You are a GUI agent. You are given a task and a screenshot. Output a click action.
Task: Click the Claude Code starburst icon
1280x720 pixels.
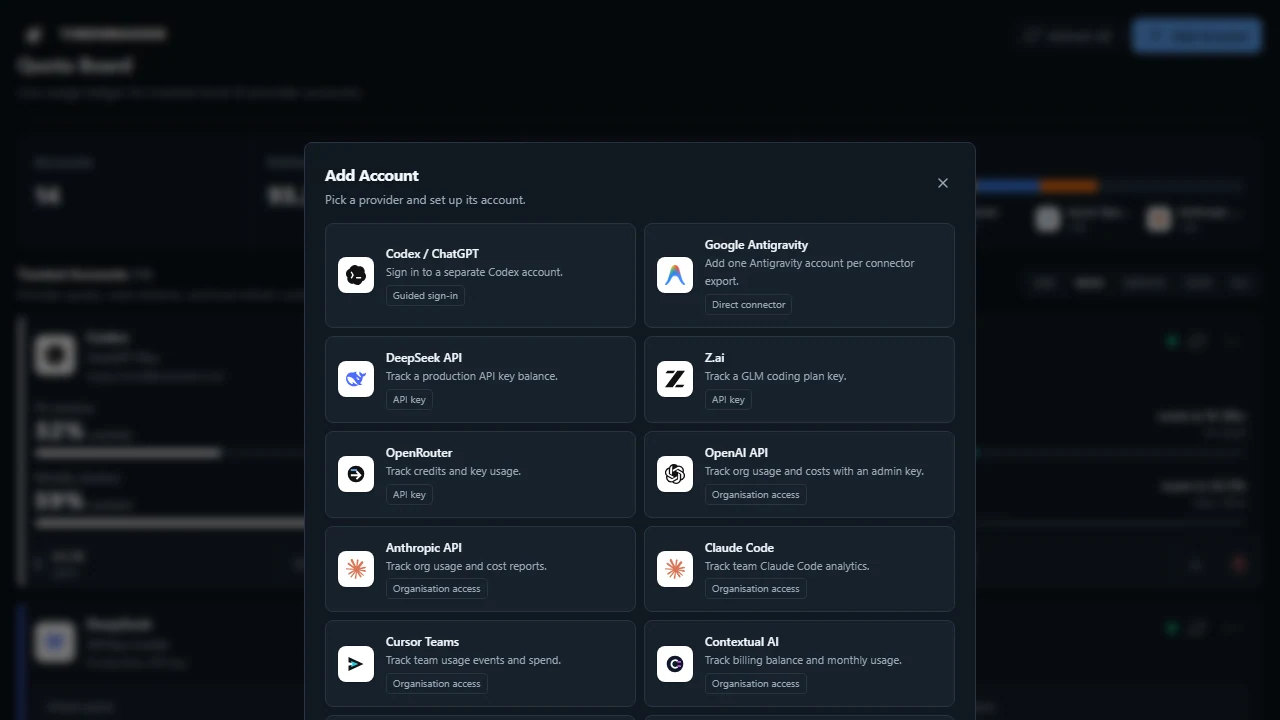pos(675,569)
